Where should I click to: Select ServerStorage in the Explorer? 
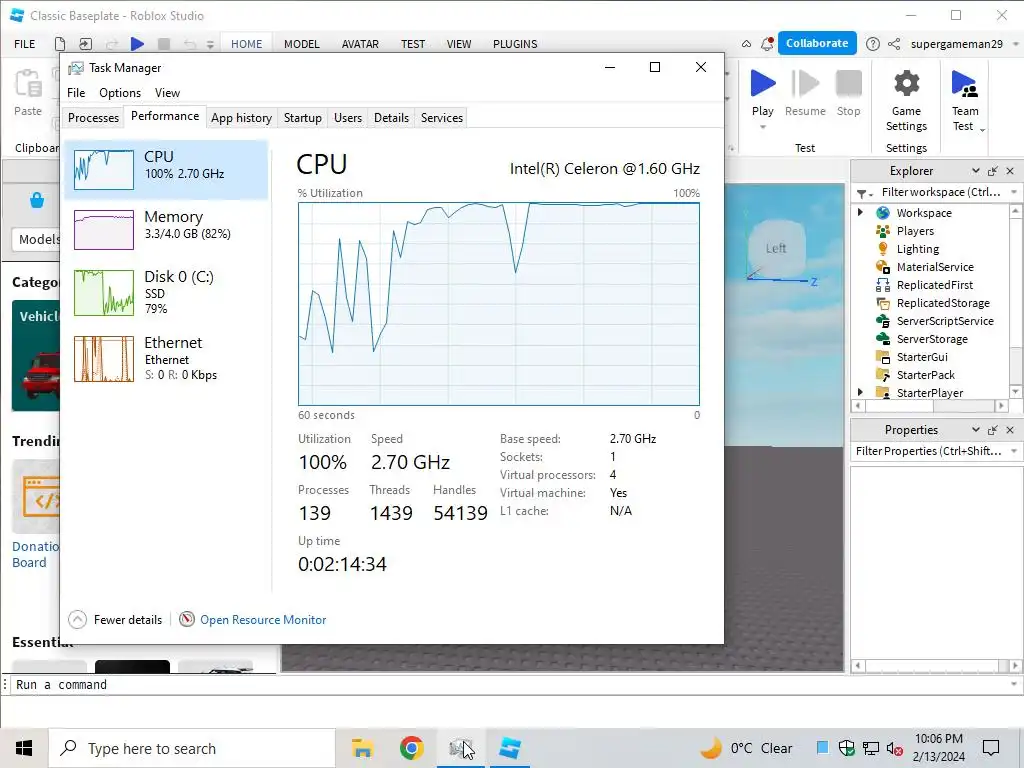pos(932,339)
